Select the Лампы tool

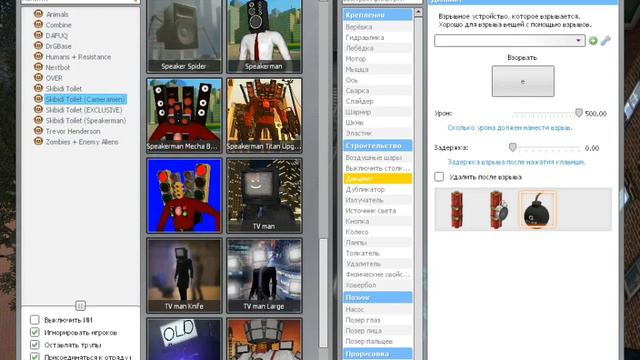point(378,242)
